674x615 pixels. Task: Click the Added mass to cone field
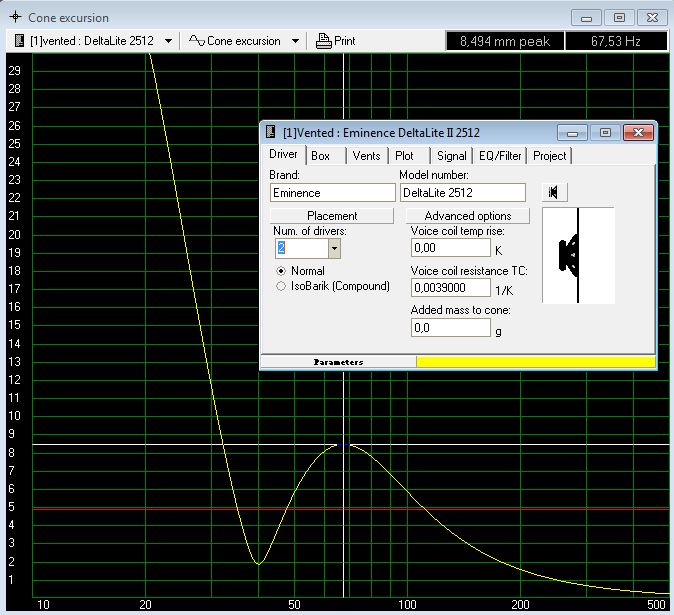pos(450,328)
